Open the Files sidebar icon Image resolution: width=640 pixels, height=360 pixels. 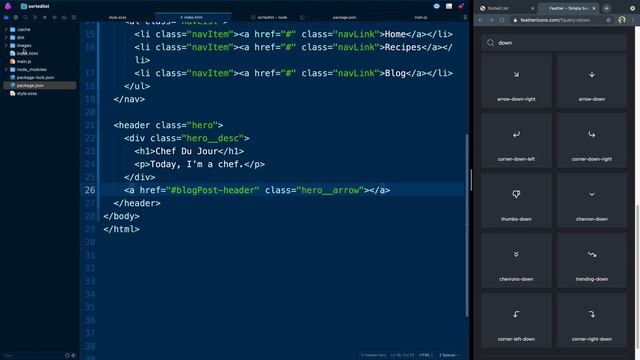pyautogui.click(x=6, y=18)
